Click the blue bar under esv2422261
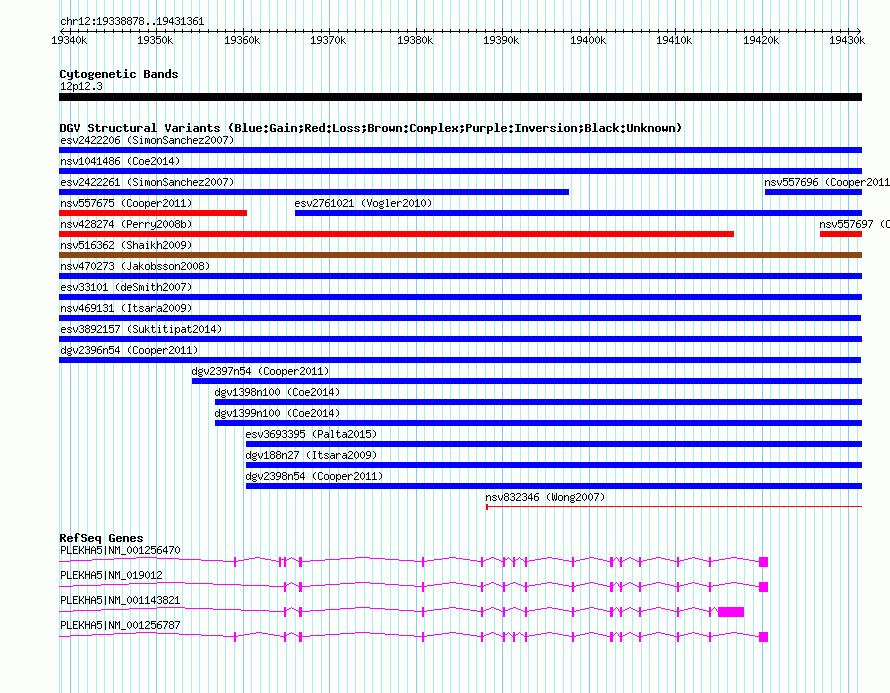 tap(314, 192)
